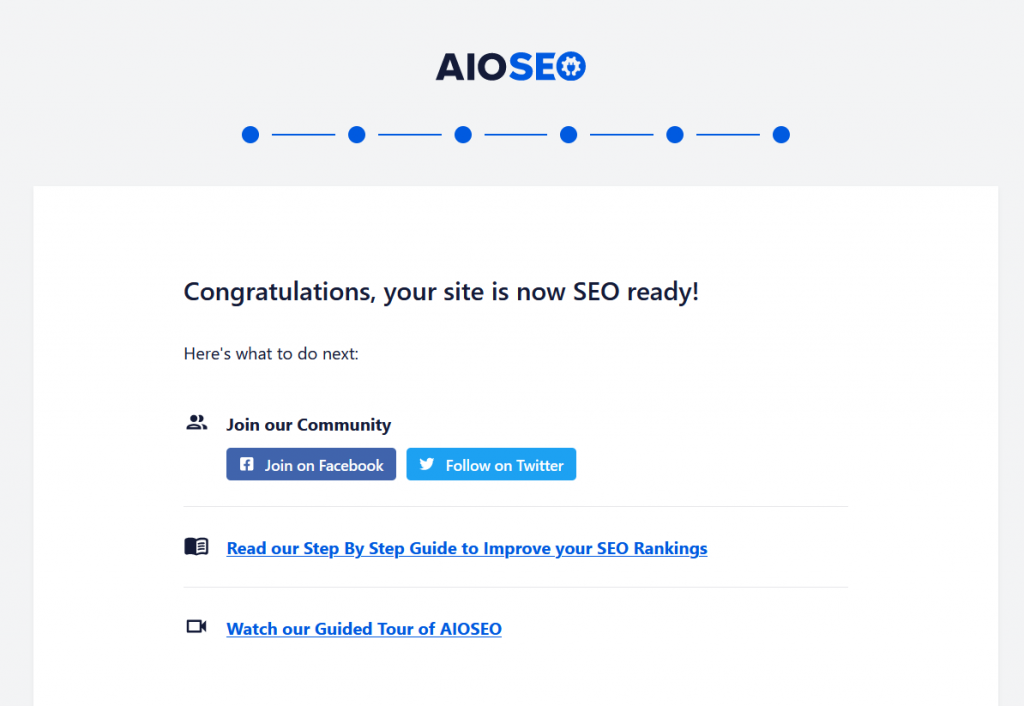Select the third wizard step dot
This screenshot has height=706, width=1024.
463,135
